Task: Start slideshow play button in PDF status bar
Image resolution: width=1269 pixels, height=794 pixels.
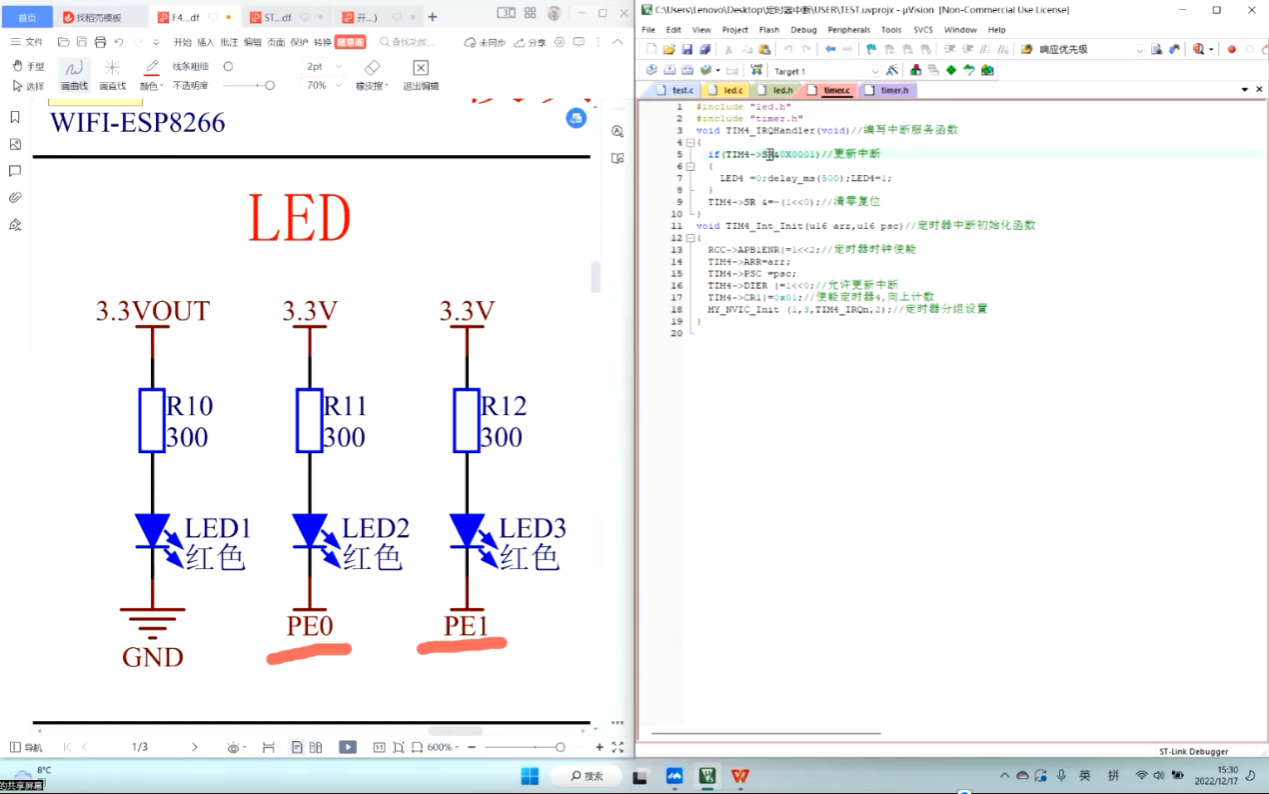Action: [x=347, y=747]
